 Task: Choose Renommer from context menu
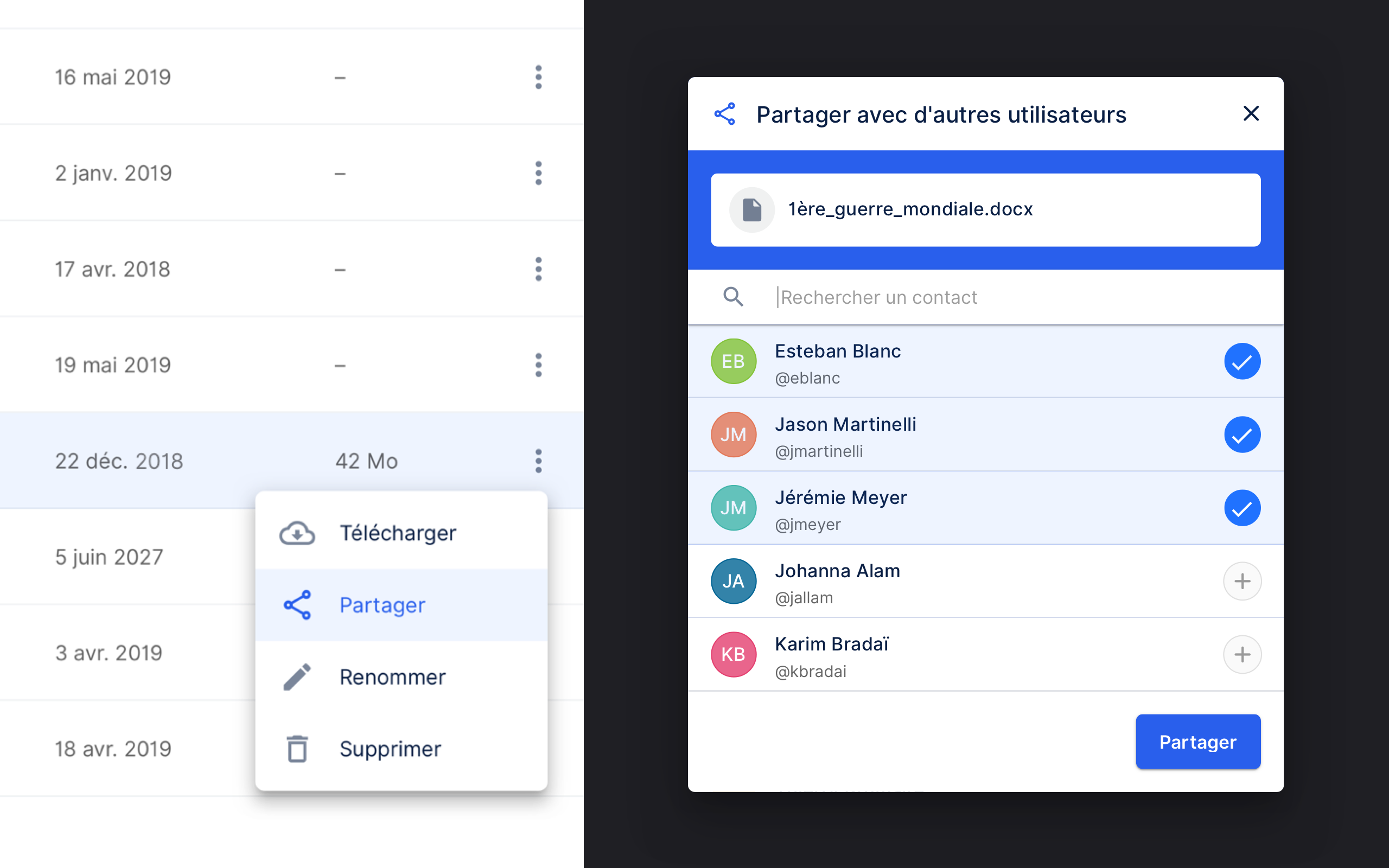point(401,677)
